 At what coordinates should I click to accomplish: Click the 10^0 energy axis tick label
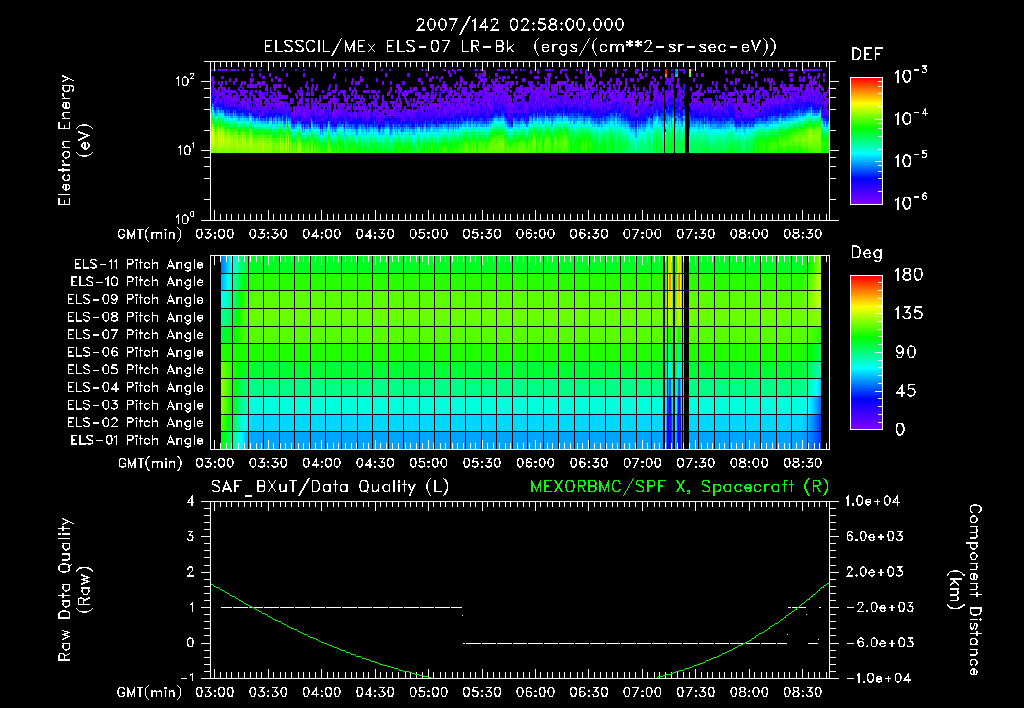(x=185, y=217)
